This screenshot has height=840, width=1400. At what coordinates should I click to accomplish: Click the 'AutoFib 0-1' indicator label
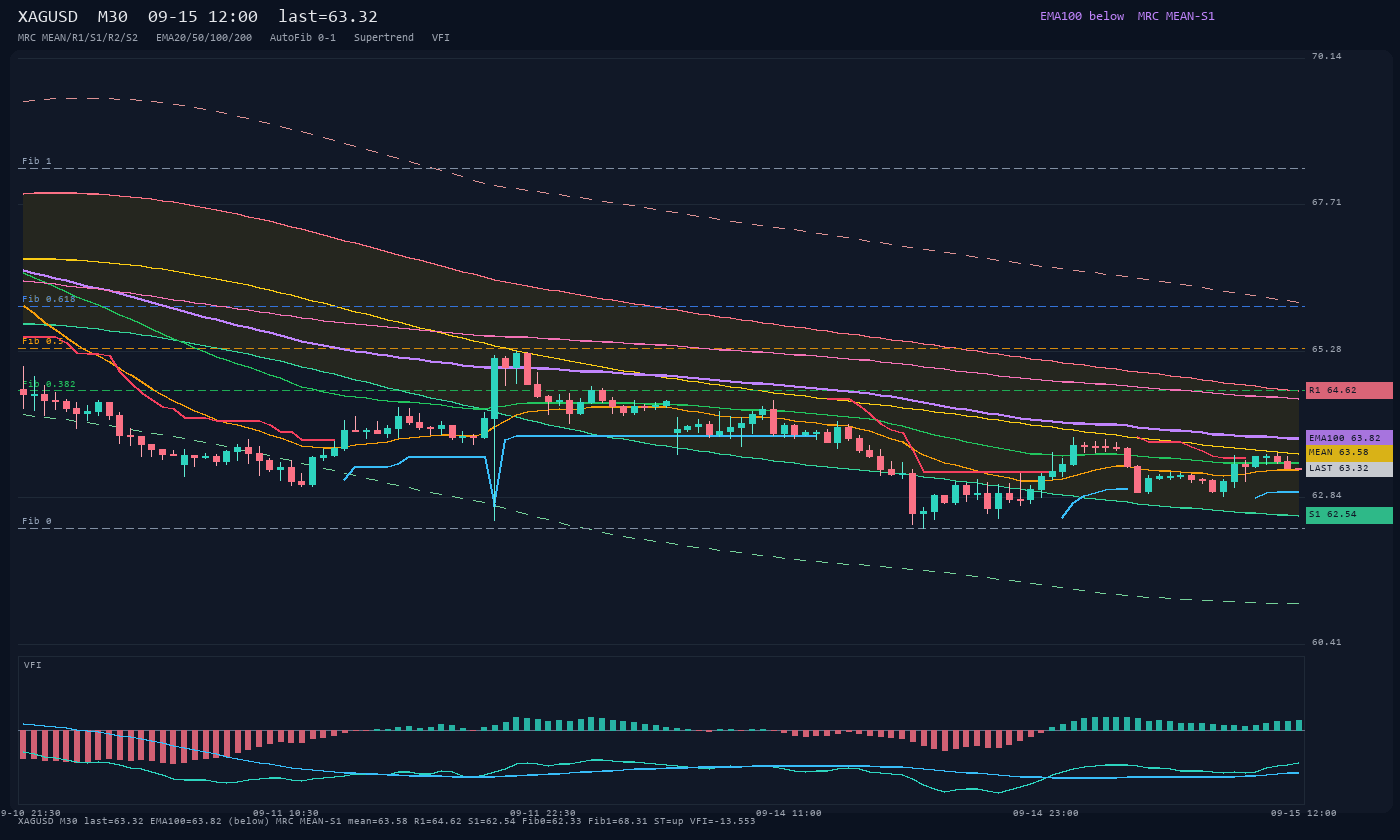coord(303,38)
